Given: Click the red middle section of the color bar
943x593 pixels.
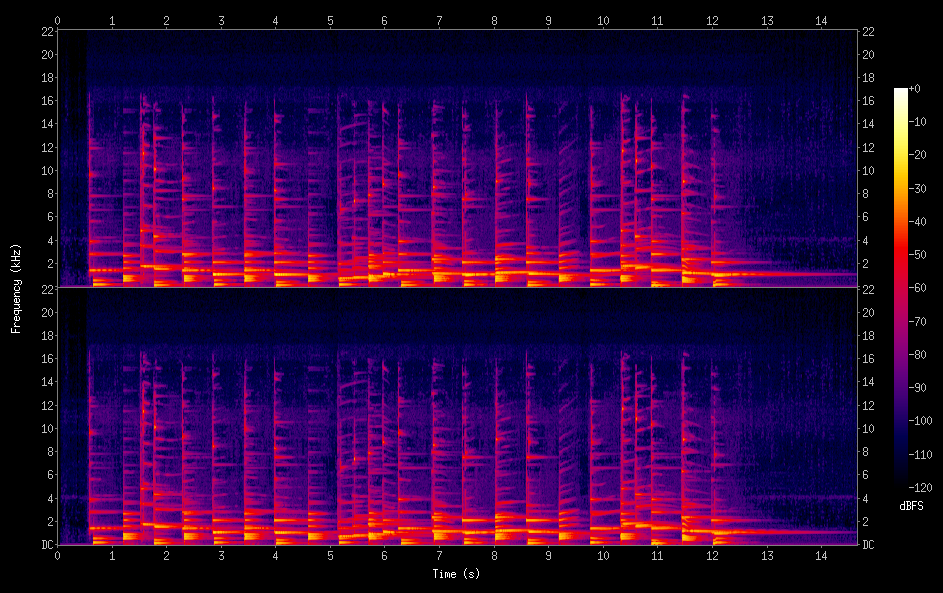Looking at the screenshot, I should (x=901, y=270).
